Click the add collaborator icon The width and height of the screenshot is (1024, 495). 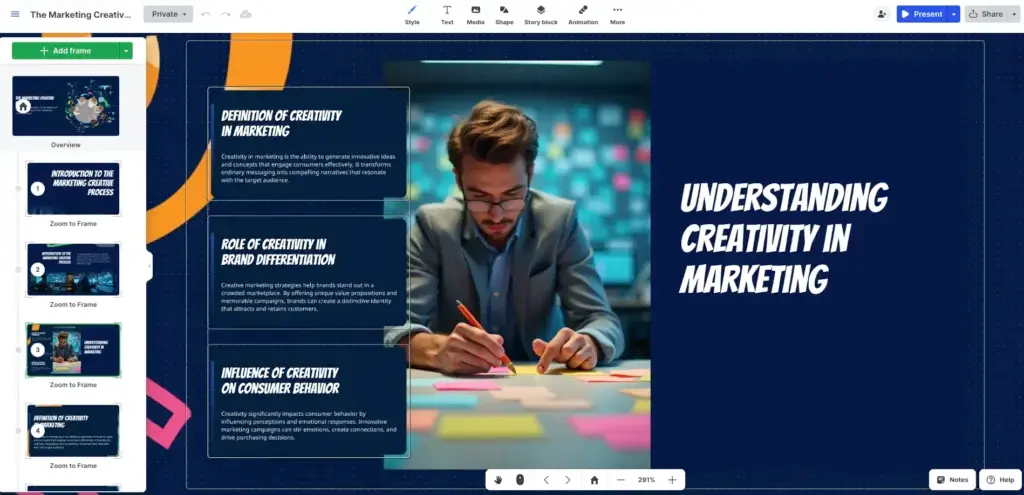coord(882,14)
